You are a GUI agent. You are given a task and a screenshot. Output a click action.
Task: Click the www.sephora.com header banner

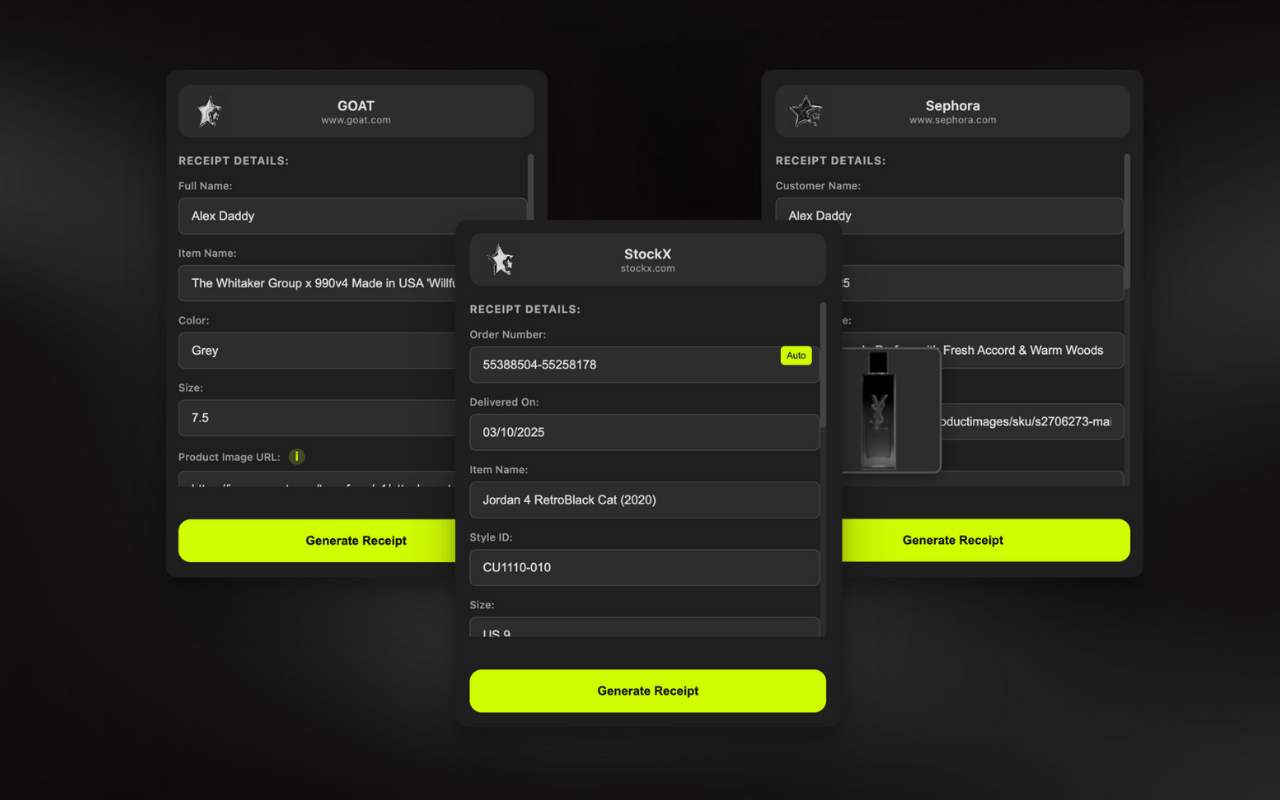(952, 112)
